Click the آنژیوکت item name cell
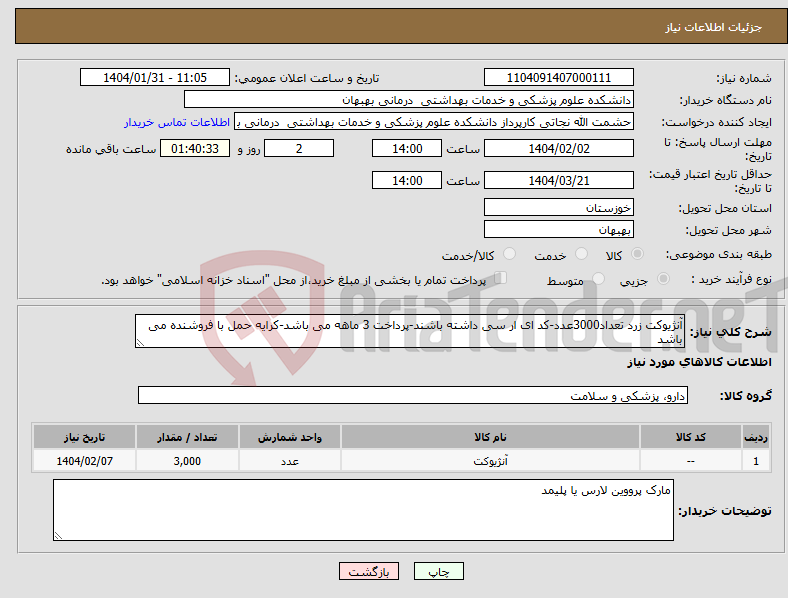The height and width of the screenshot is (598, 788). [x=490, y=460]
